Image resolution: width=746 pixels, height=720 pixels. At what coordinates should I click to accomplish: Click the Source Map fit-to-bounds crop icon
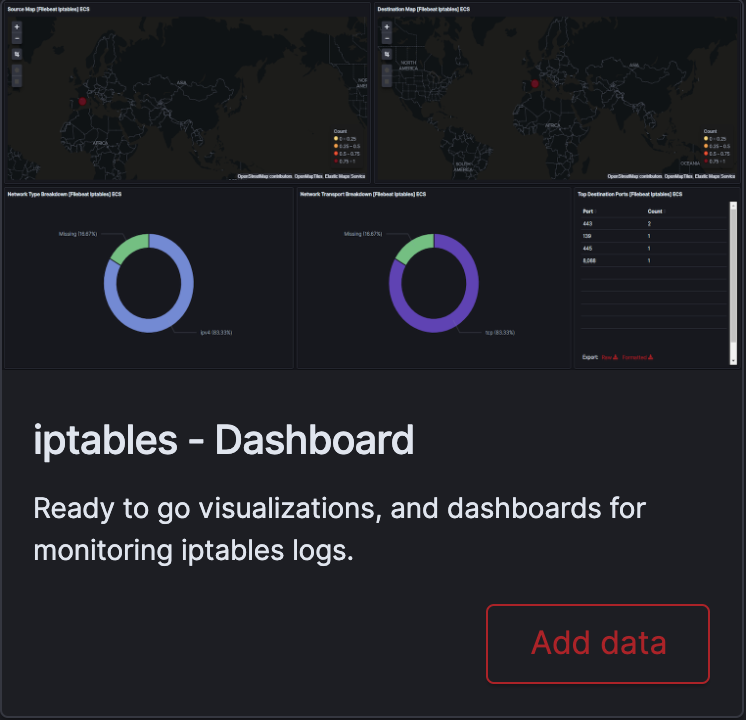pyautogui.click(x=16, y=54)
